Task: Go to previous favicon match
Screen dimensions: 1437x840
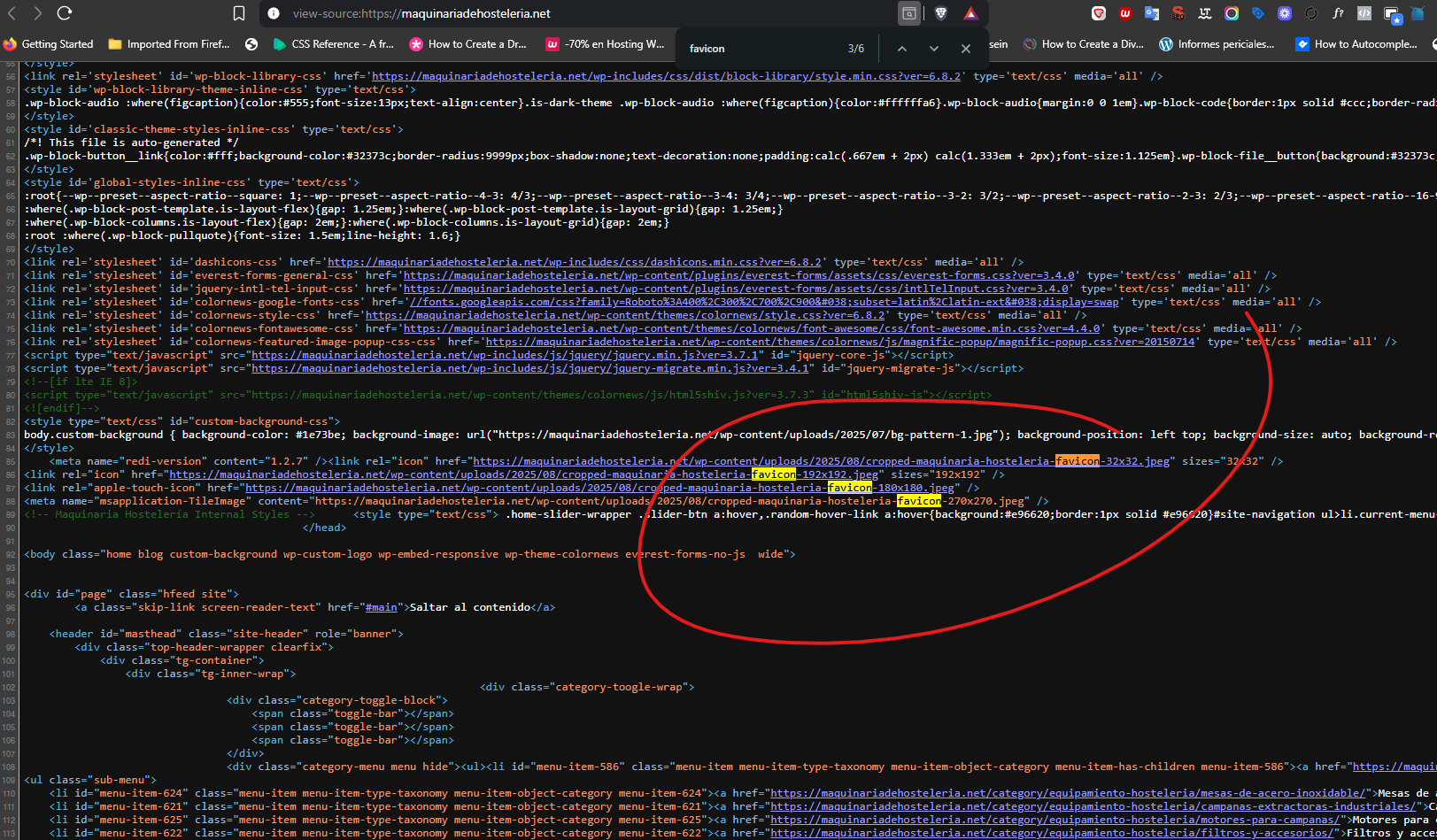Action: click(901, 49)
